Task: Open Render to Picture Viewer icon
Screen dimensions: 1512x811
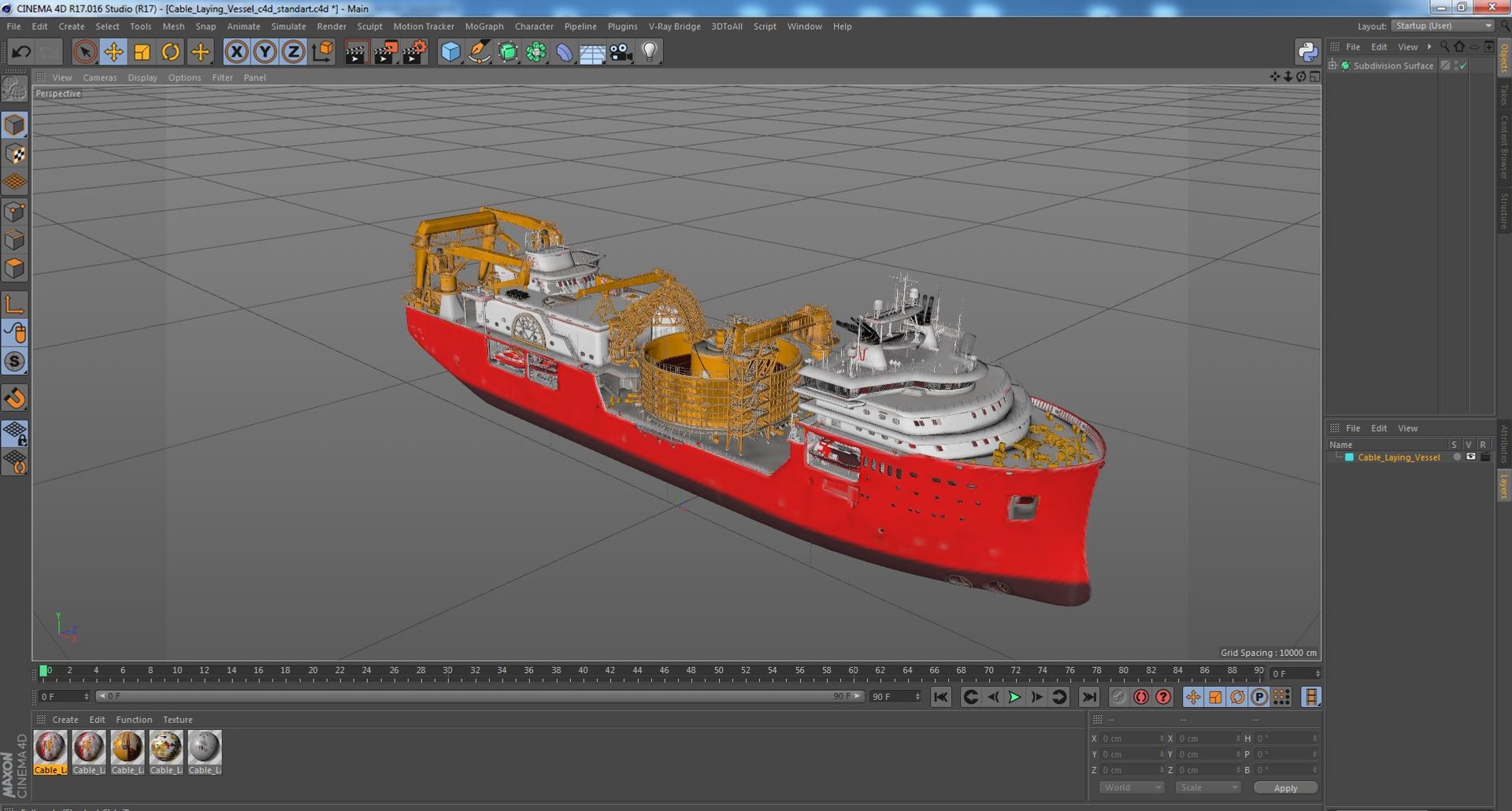Action: (385, 52)
